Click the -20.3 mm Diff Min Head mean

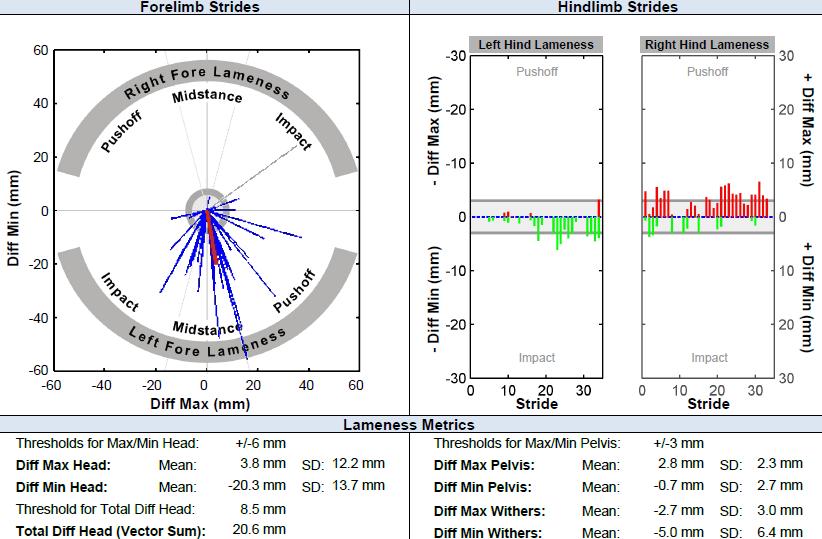pos(257,486)
